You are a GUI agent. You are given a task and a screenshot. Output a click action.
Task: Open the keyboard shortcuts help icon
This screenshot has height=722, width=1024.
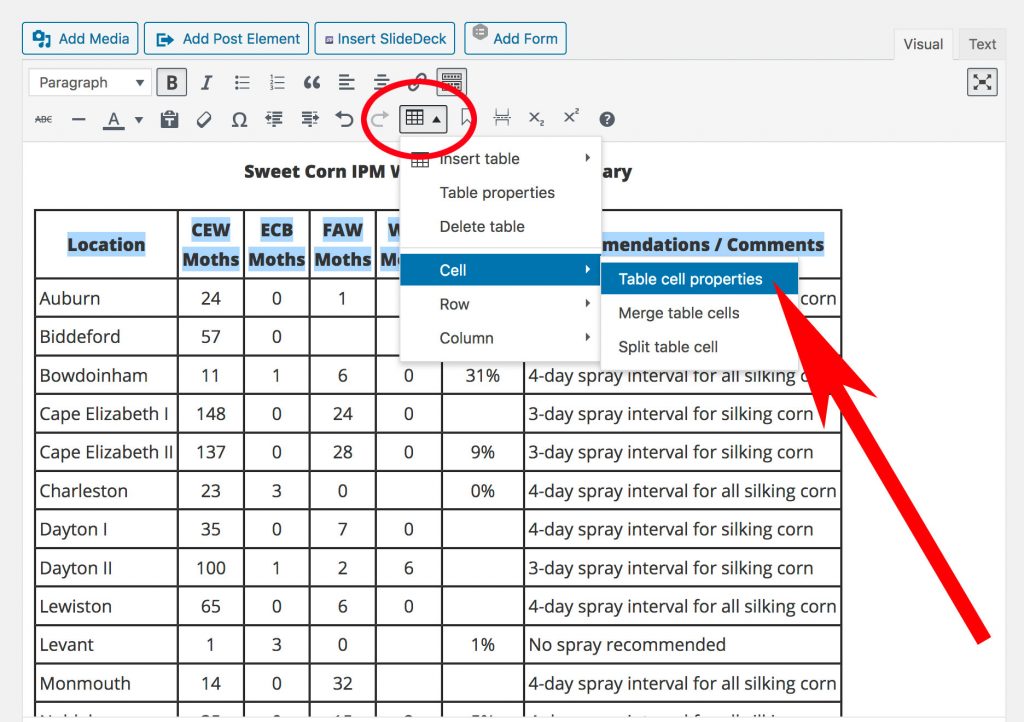pos(606,119)
